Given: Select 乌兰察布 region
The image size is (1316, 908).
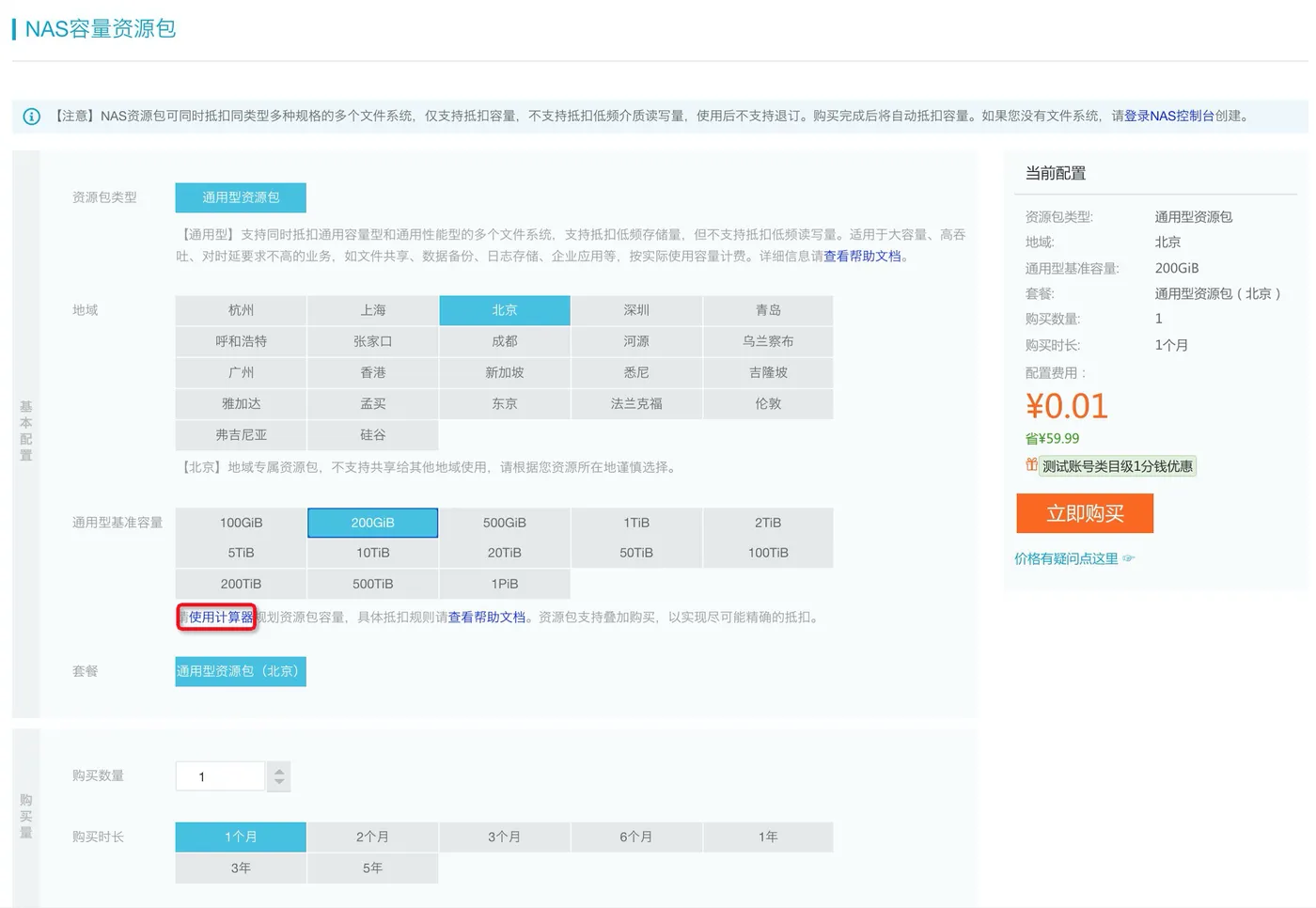Looking at the screenshot, I should point(768,341).
